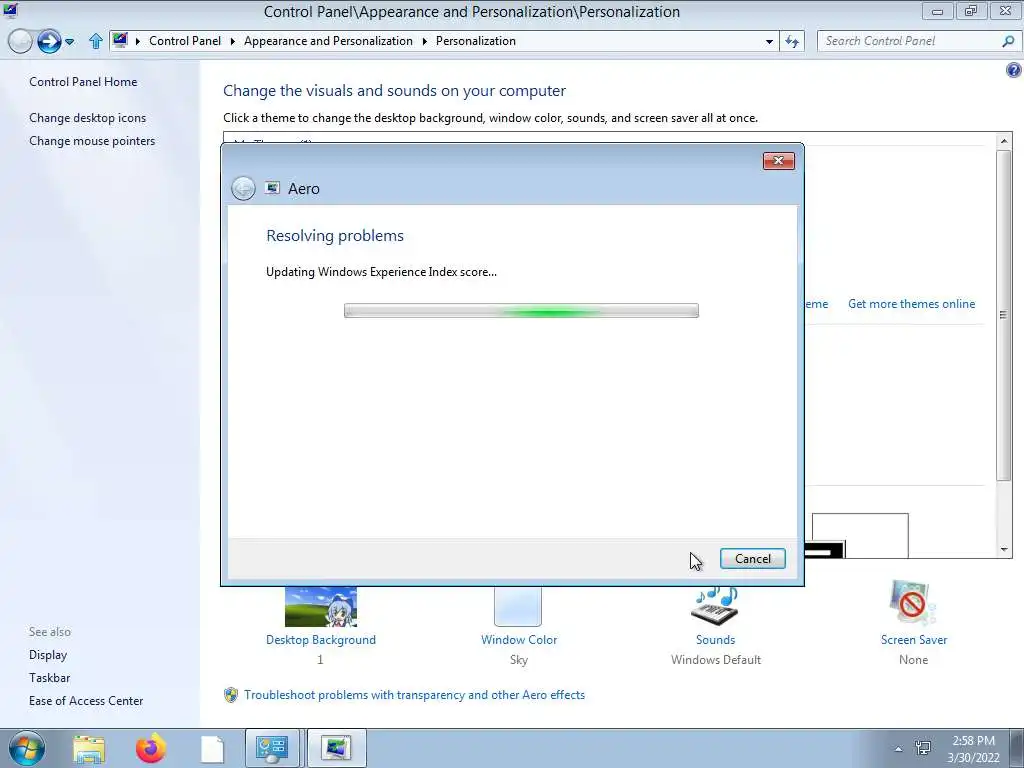Open Windows Explorer from taskbar
This screenshot has height=768, width=1024.
coord(89,749)
